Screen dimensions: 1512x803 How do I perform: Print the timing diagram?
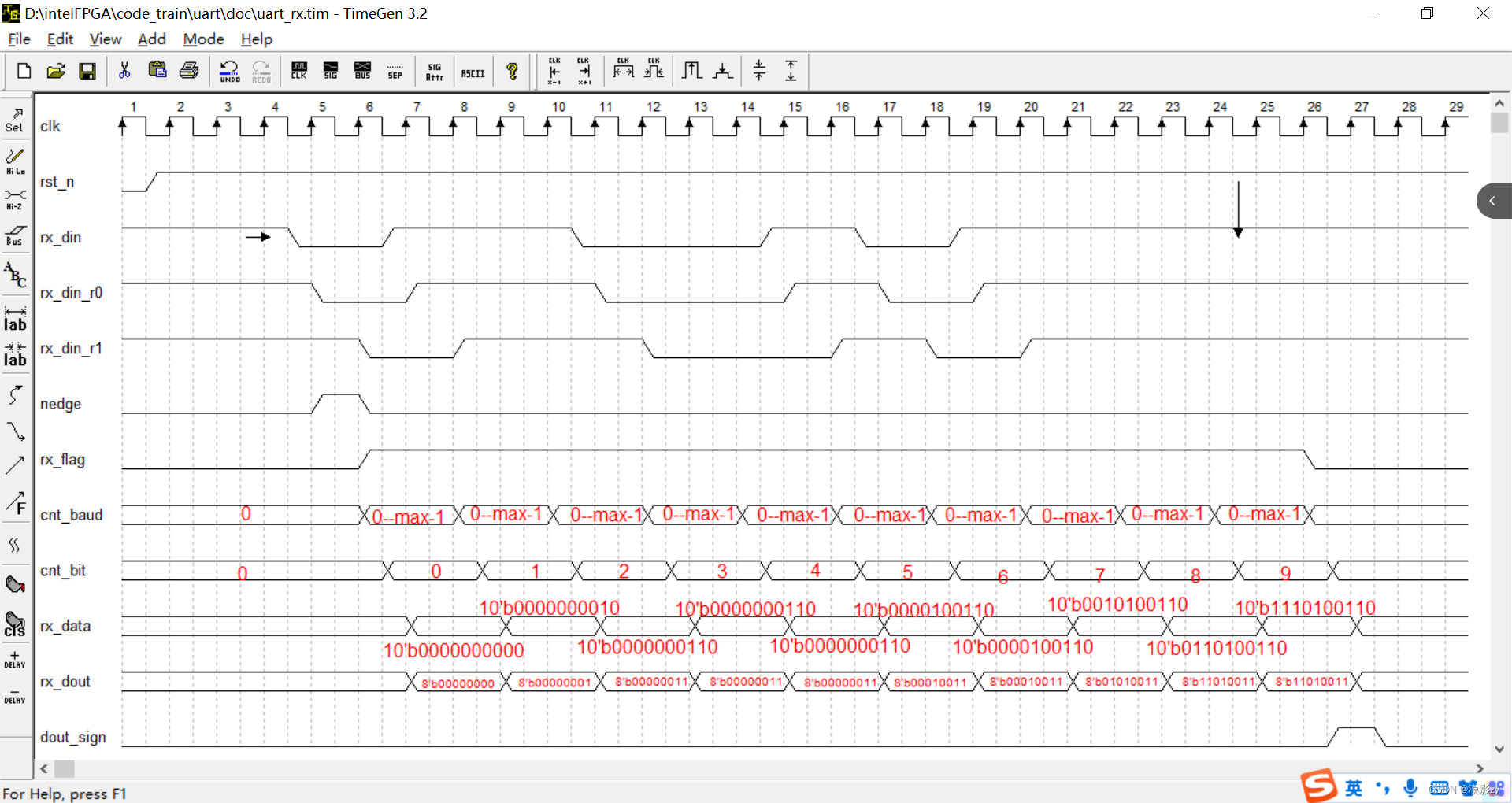click(x=189, y=71)
